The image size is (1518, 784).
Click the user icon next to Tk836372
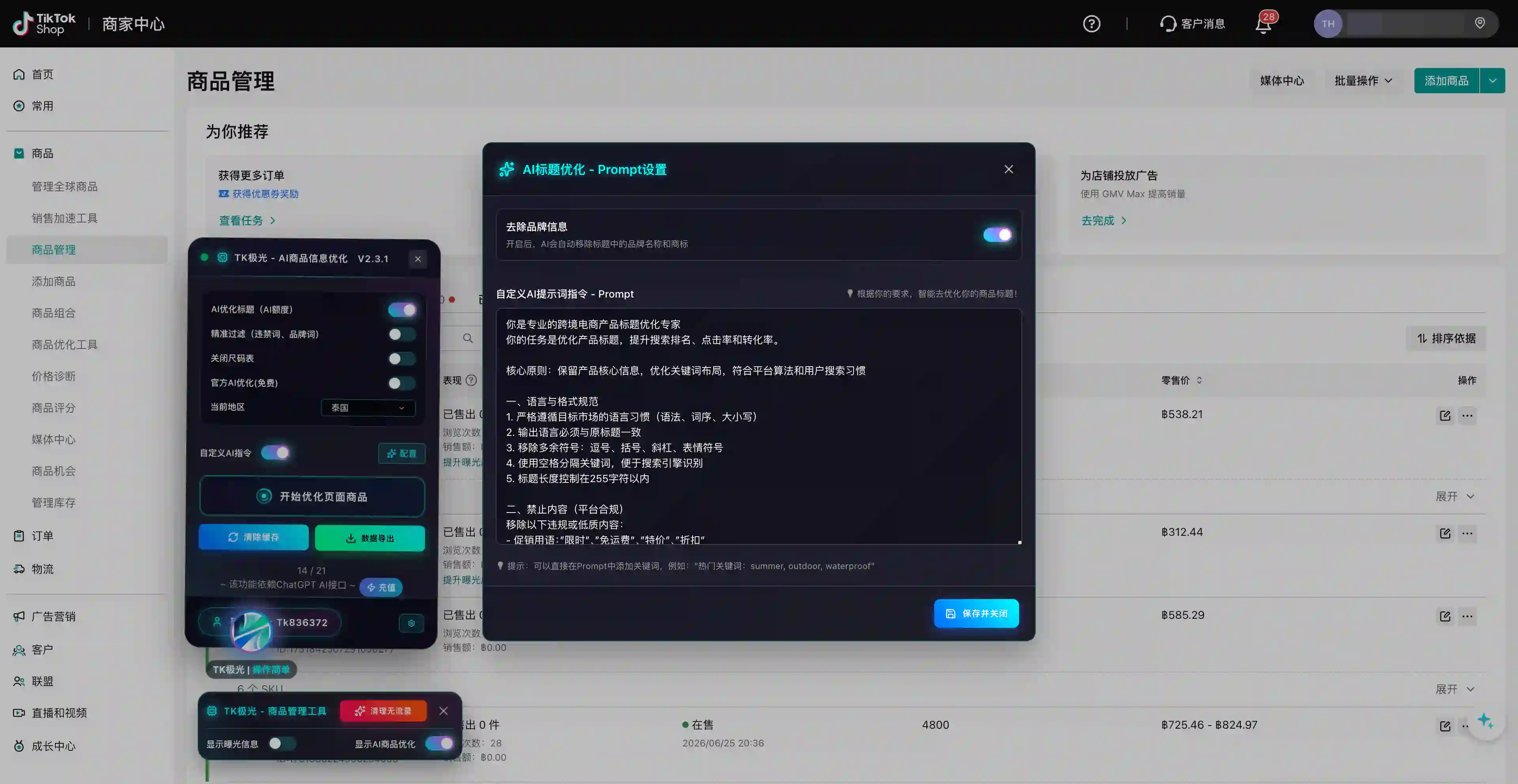(217, 622)
